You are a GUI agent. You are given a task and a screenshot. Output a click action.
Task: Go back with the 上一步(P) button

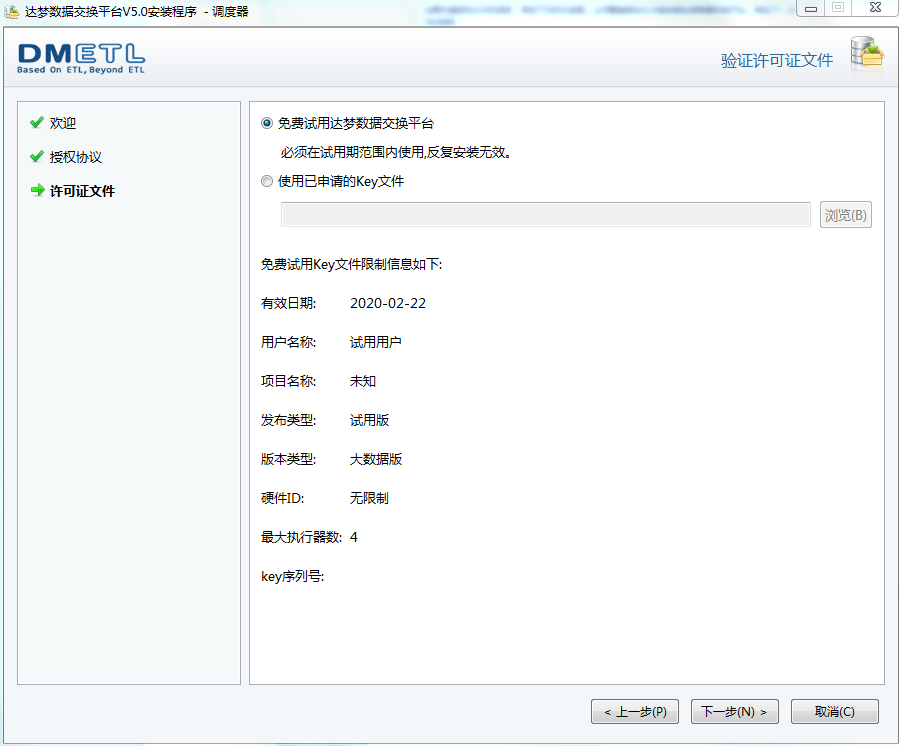pos(635,712)
